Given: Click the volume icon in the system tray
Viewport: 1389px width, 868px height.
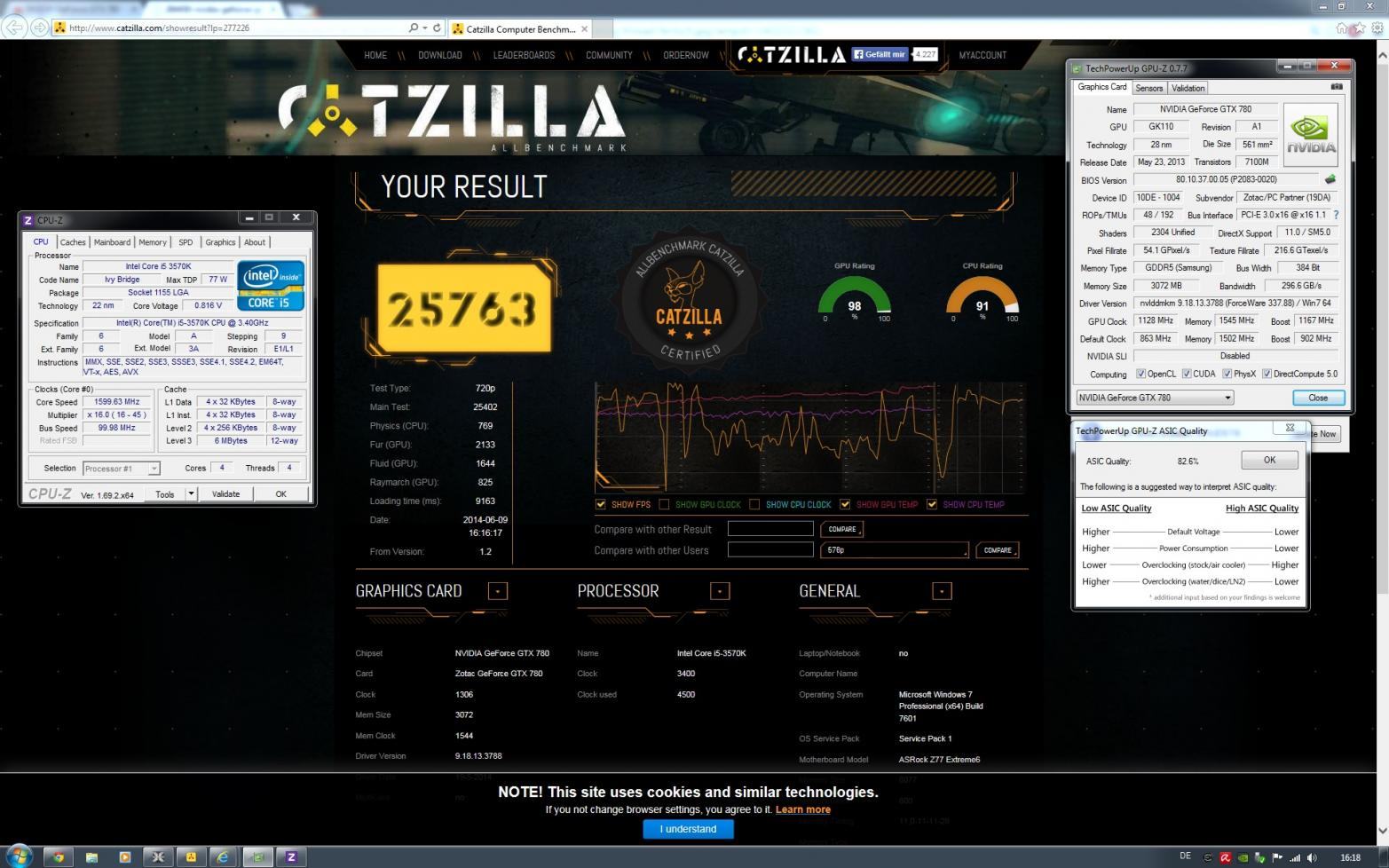Looking at the screenshot, I should (1313, 856).
